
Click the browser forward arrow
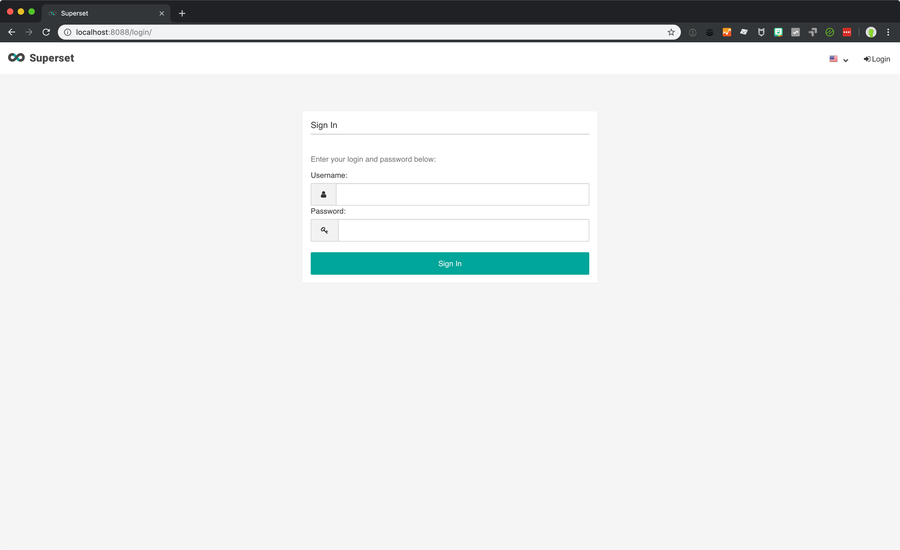click(x=29, y=32)
